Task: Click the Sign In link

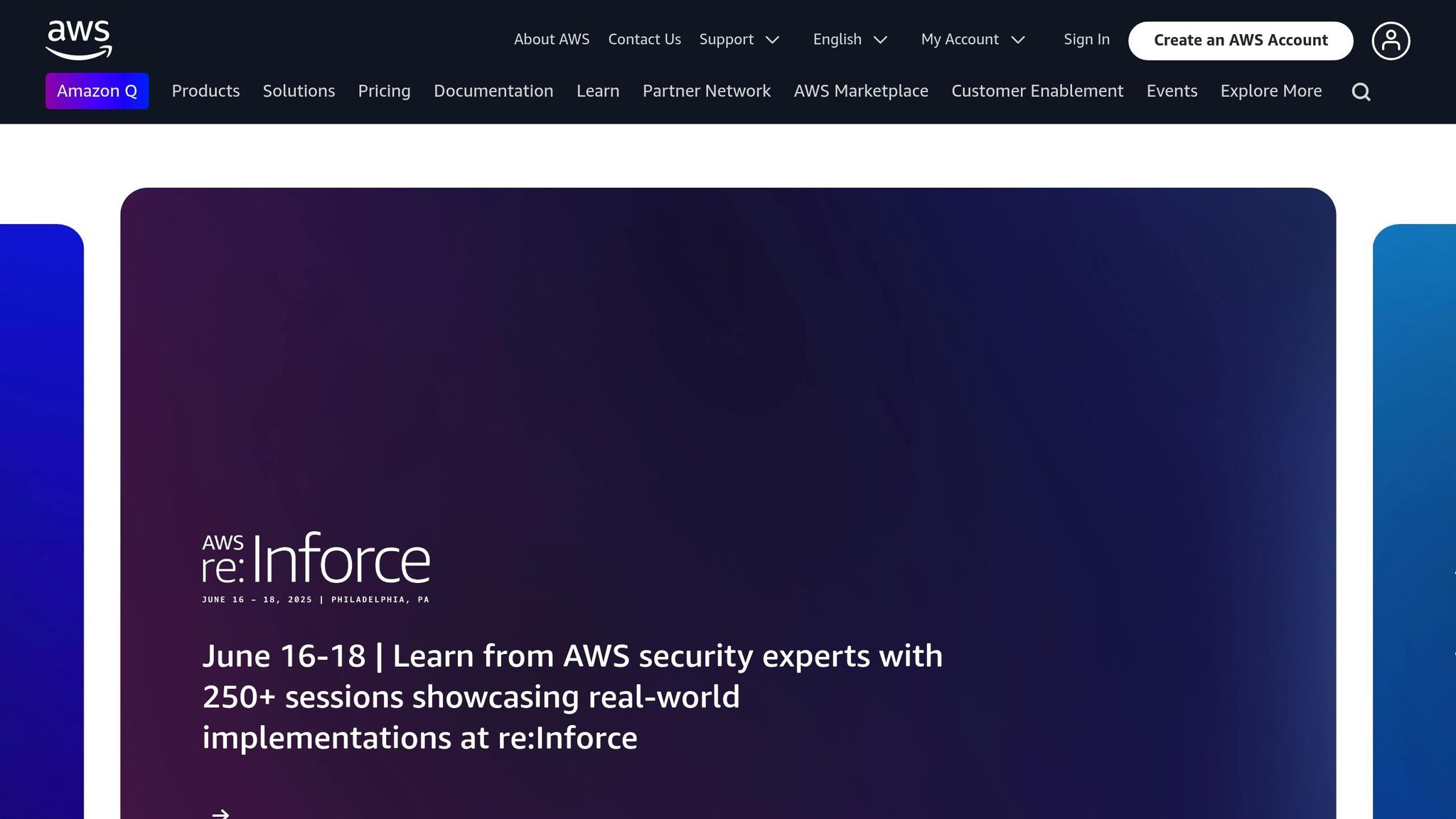Action: 1086,40
